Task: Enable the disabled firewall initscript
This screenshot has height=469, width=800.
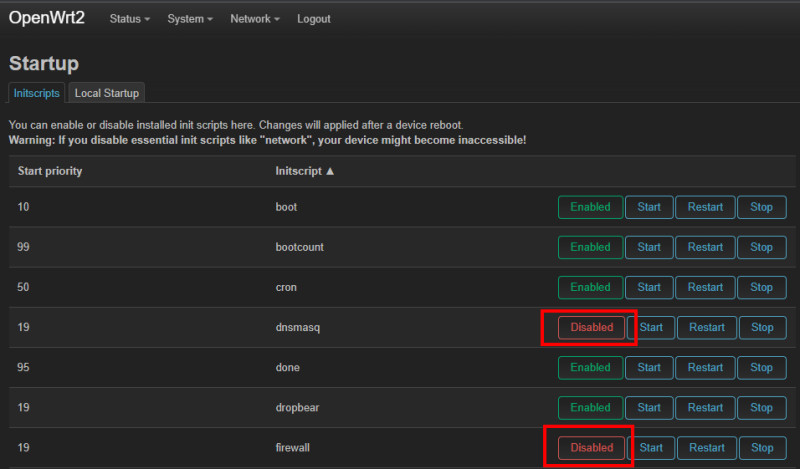Action: tap(591, 447)
